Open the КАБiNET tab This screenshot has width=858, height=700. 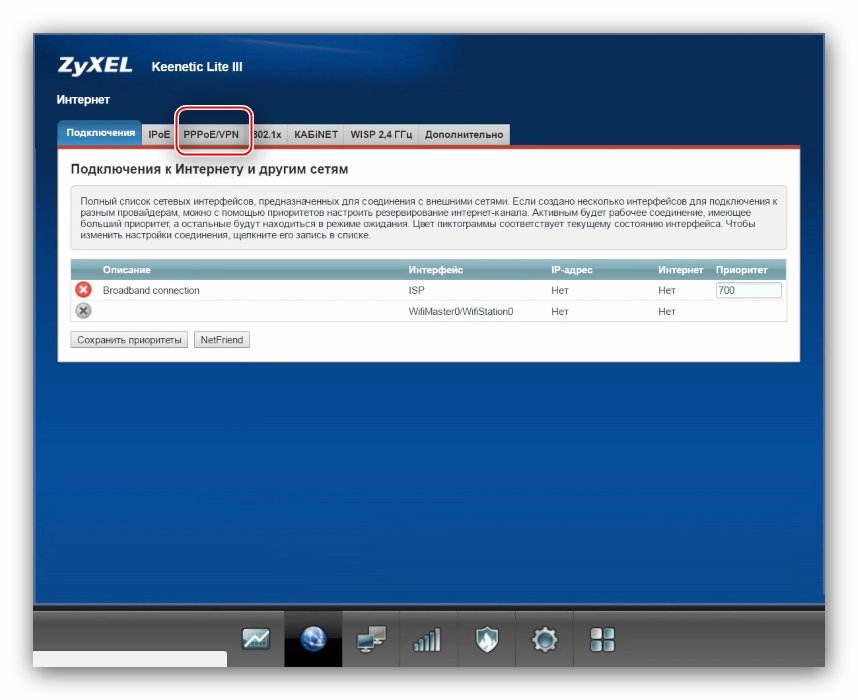[x=315, y=134]
